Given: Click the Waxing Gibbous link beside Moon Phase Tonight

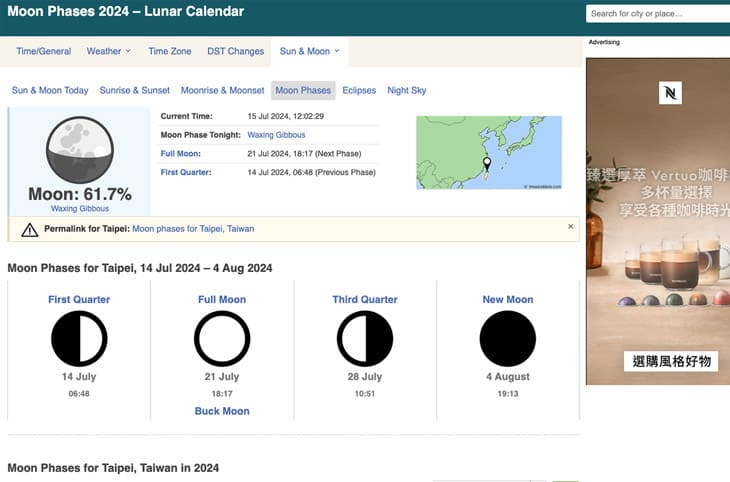Looking at the screenshot, I should (277, 135).
